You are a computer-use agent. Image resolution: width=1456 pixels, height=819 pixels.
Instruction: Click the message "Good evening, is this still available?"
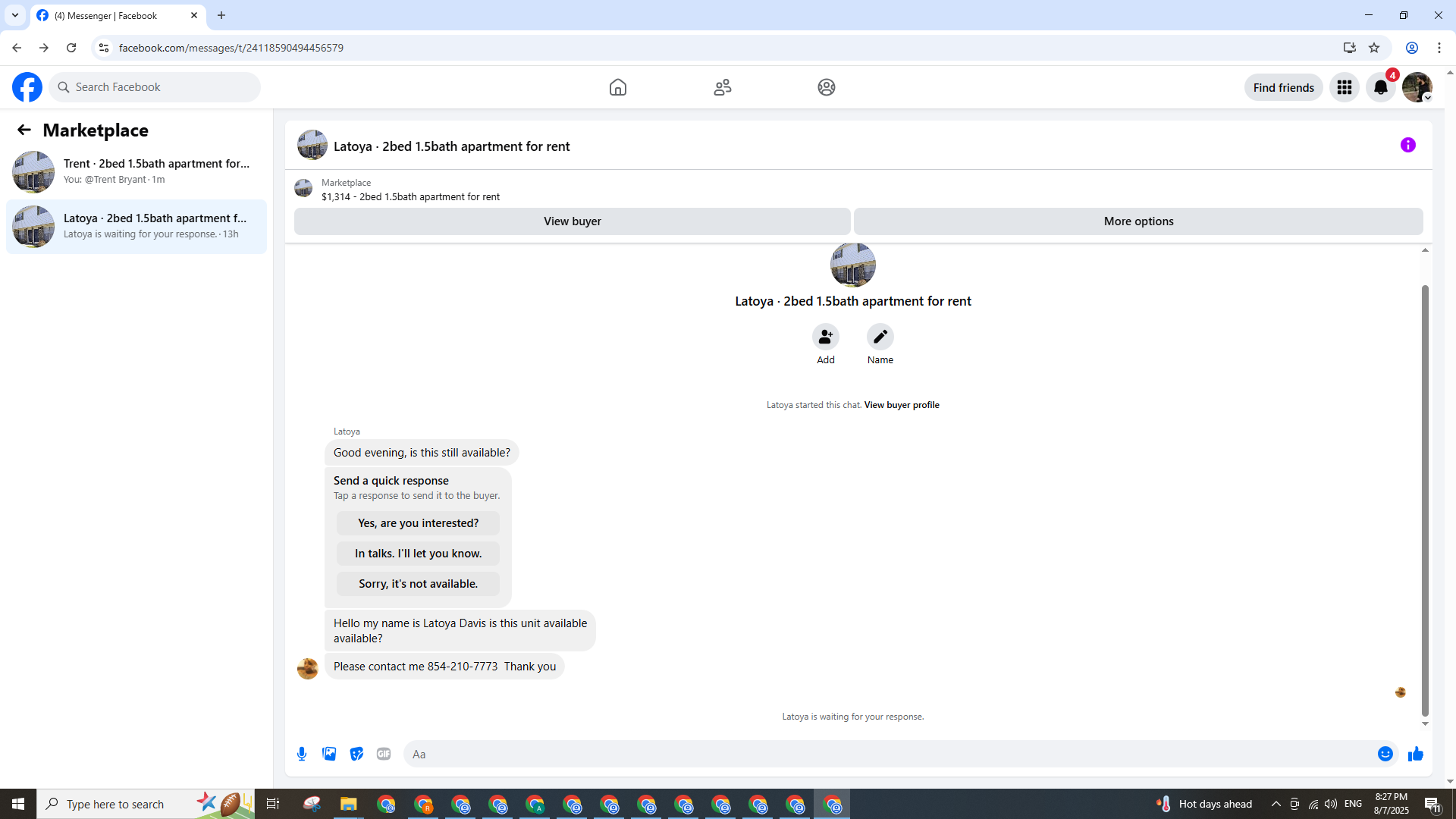click(x=422, y=453)
